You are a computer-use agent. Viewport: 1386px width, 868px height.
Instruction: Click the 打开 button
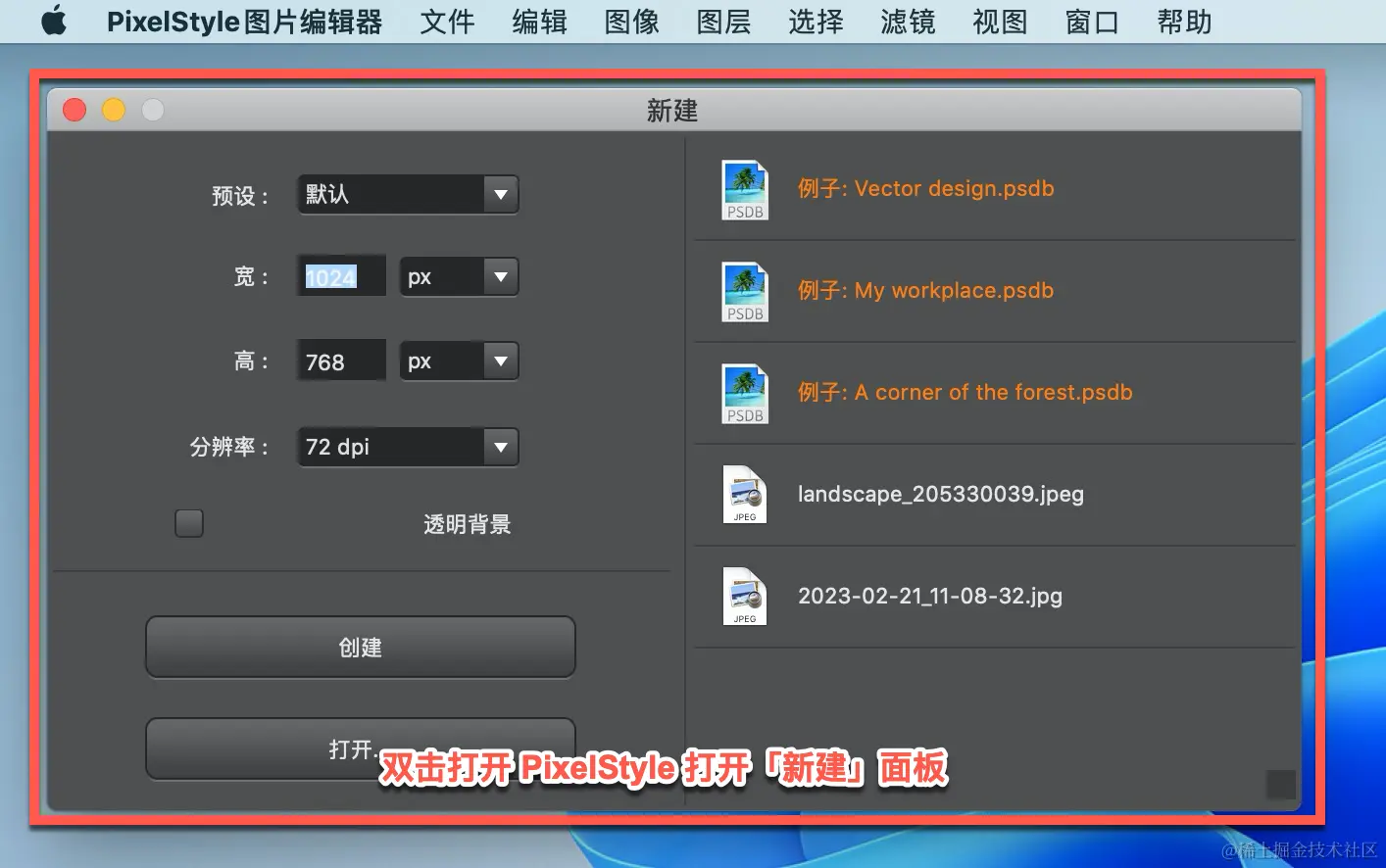tap(361, 748)
